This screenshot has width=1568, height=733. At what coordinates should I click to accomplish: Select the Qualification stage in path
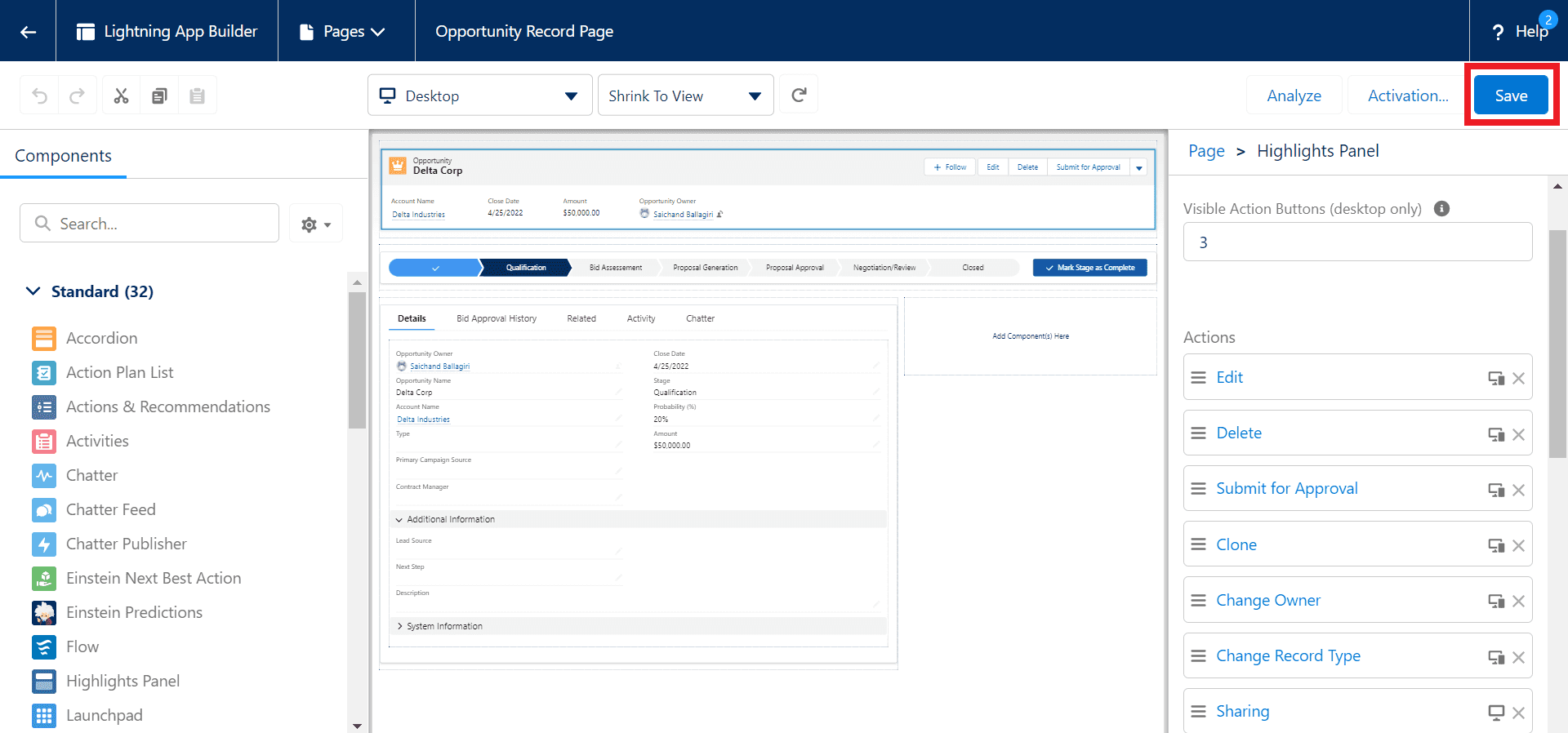click(x=526, y=268)
